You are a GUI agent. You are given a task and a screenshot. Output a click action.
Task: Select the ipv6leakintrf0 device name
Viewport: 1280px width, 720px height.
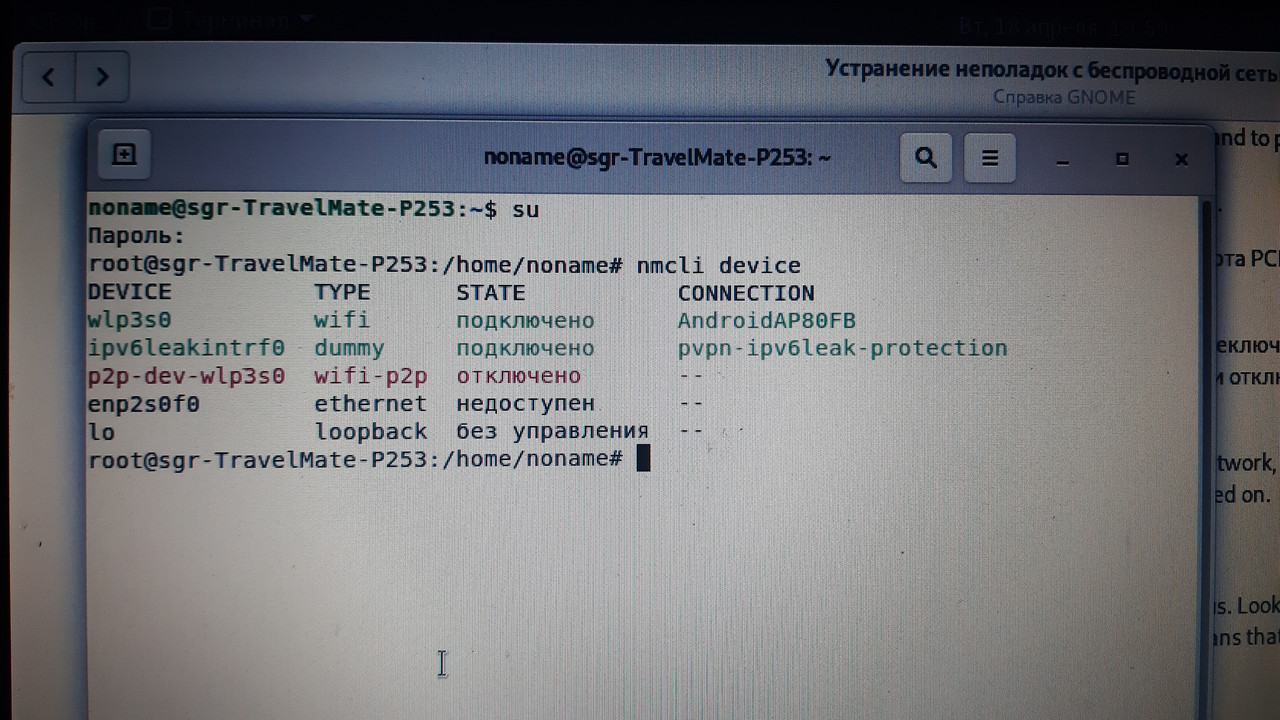[x=187, y=348]
